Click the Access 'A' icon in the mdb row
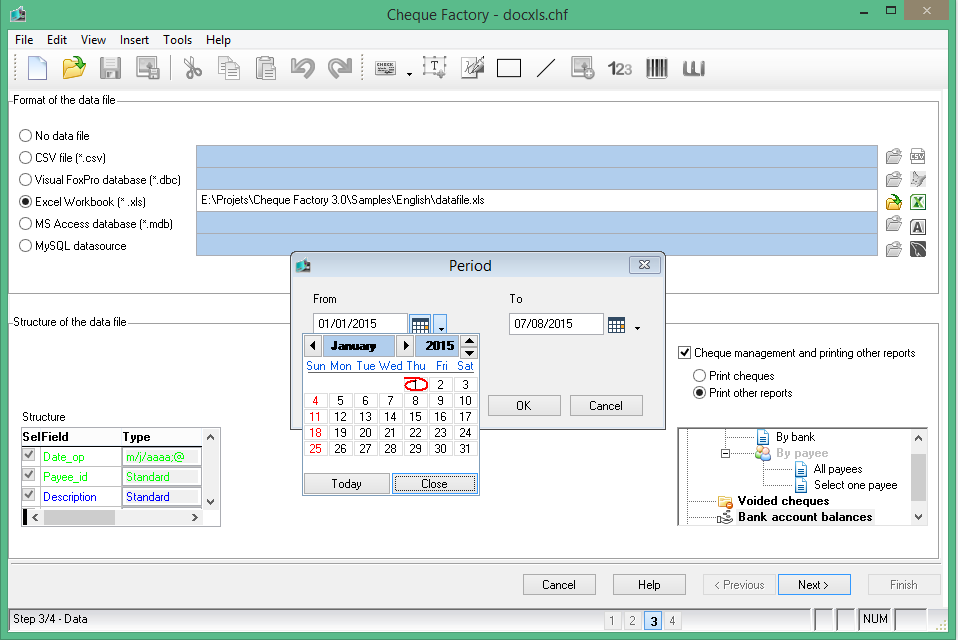The width and height of the screenshot is (958, 640). pyautogui.click(x=918, y=227)
